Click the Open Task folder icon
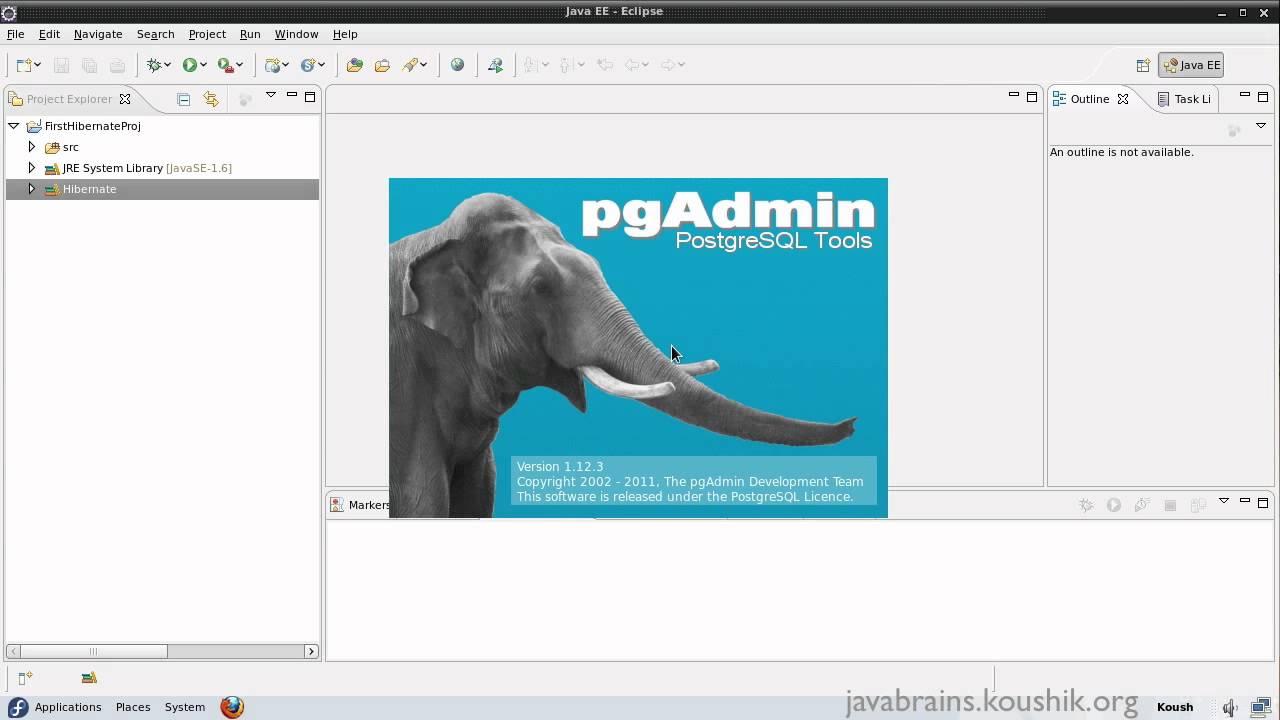The image size is (1280, 720). pyautogui.click(x=382, y=65)
